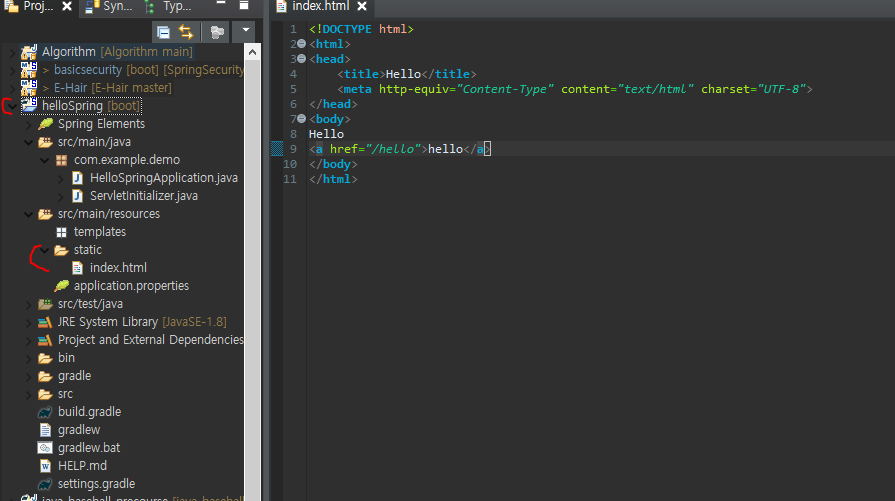Fold the html tag on line 2
895x501 pixels.
(301, 43)
